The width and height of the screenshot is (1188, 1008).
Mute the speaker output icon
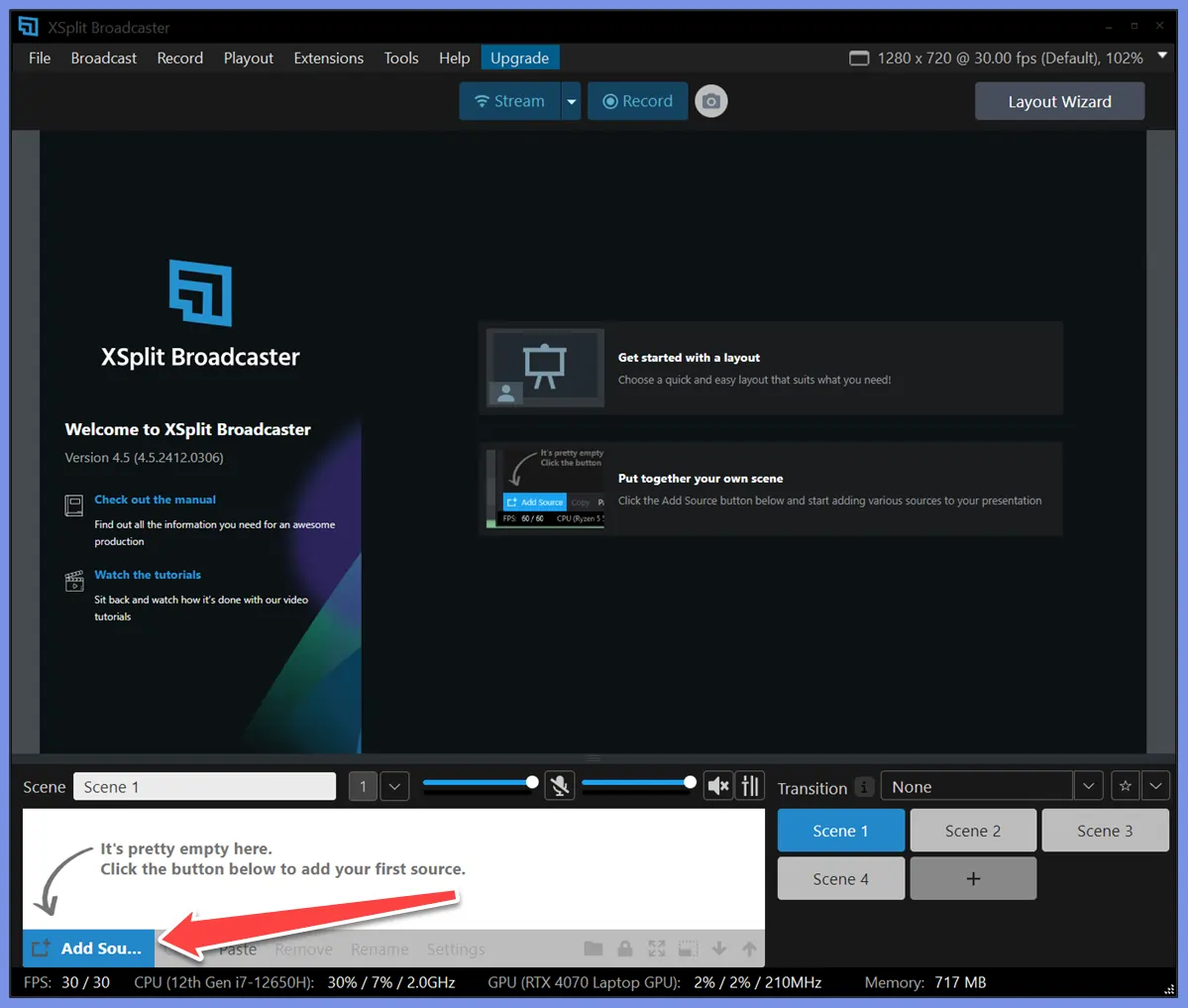pos(717,785)
